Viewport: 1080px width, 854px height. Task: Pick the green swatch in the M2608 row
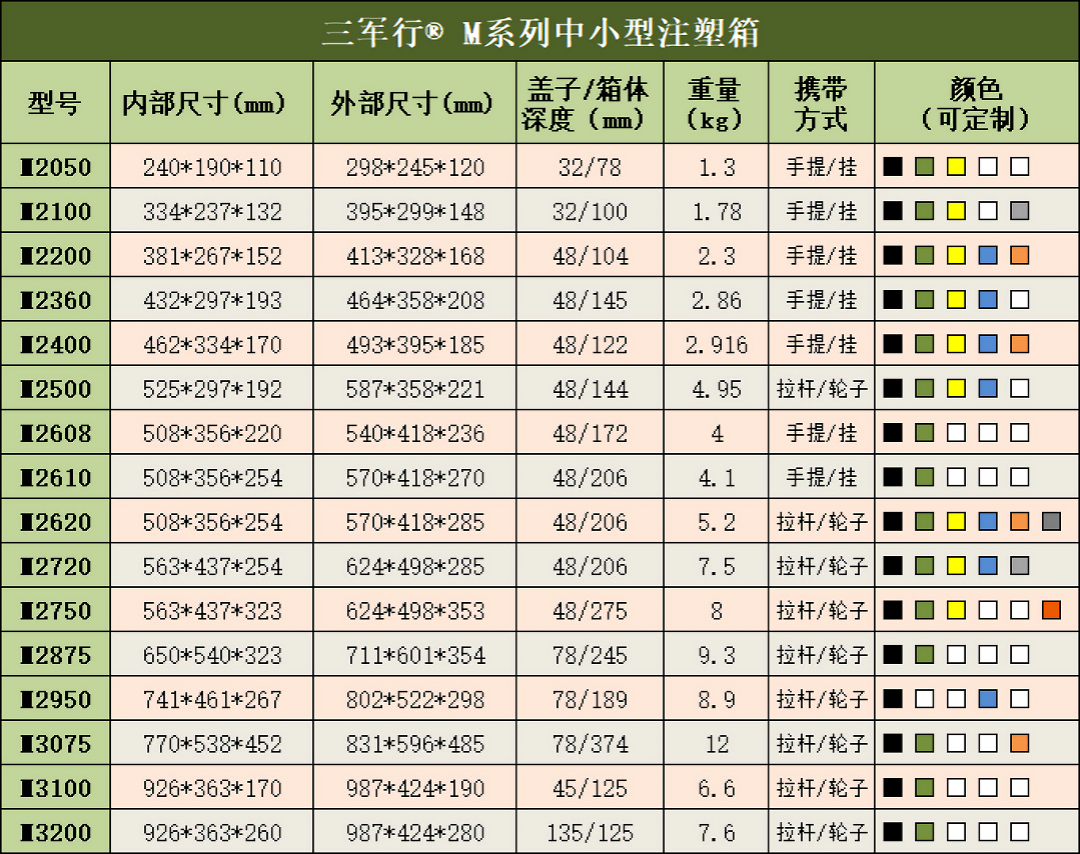[924, 433]
